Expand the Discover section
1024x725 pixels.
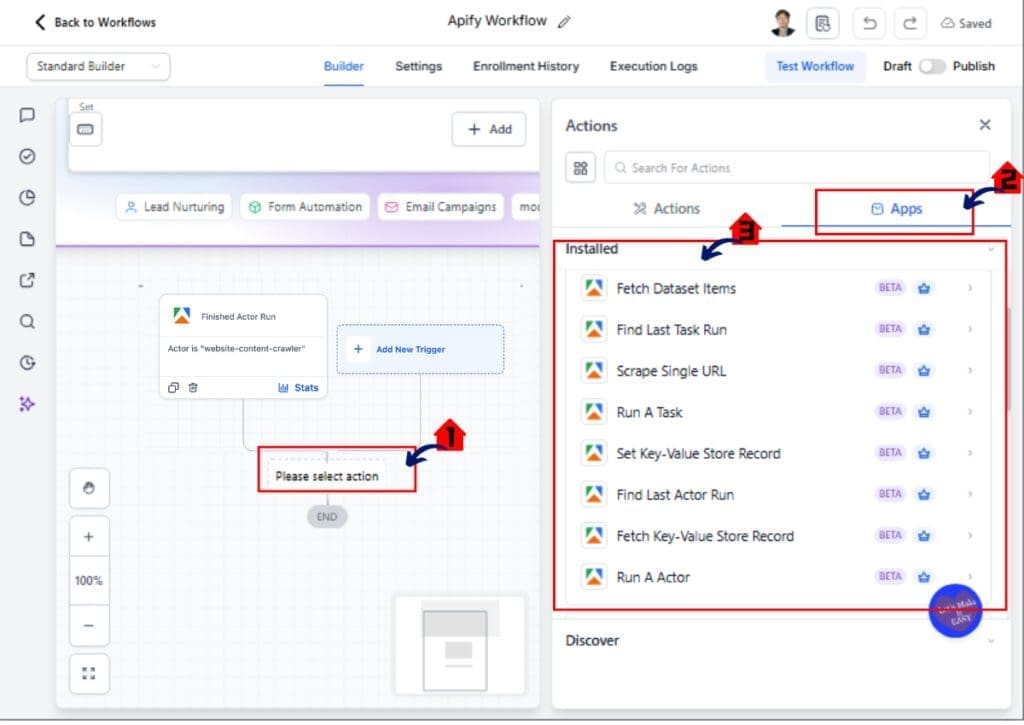click(x=782, y=641)
